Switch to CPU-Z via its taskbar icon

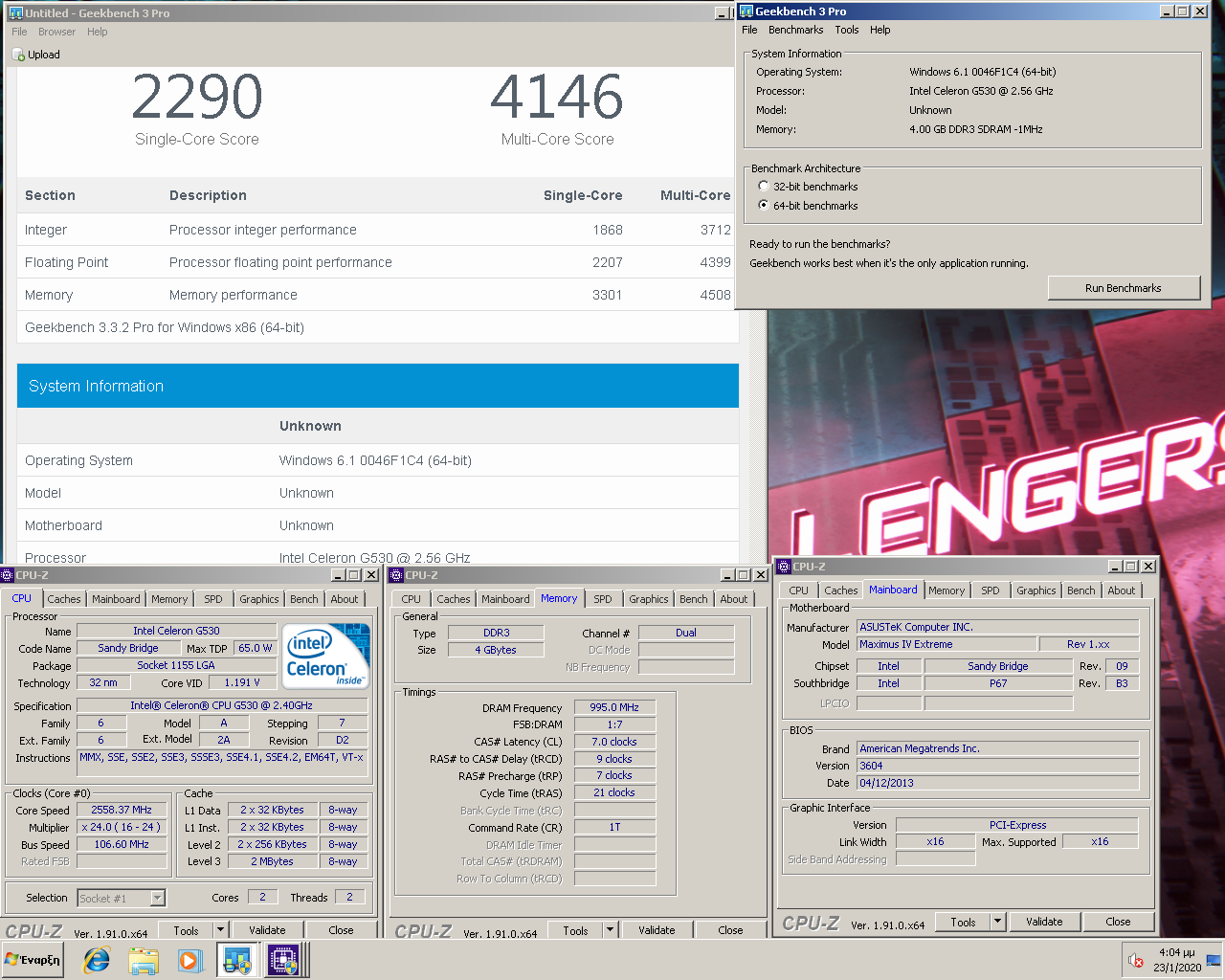[x=283, y=960]
